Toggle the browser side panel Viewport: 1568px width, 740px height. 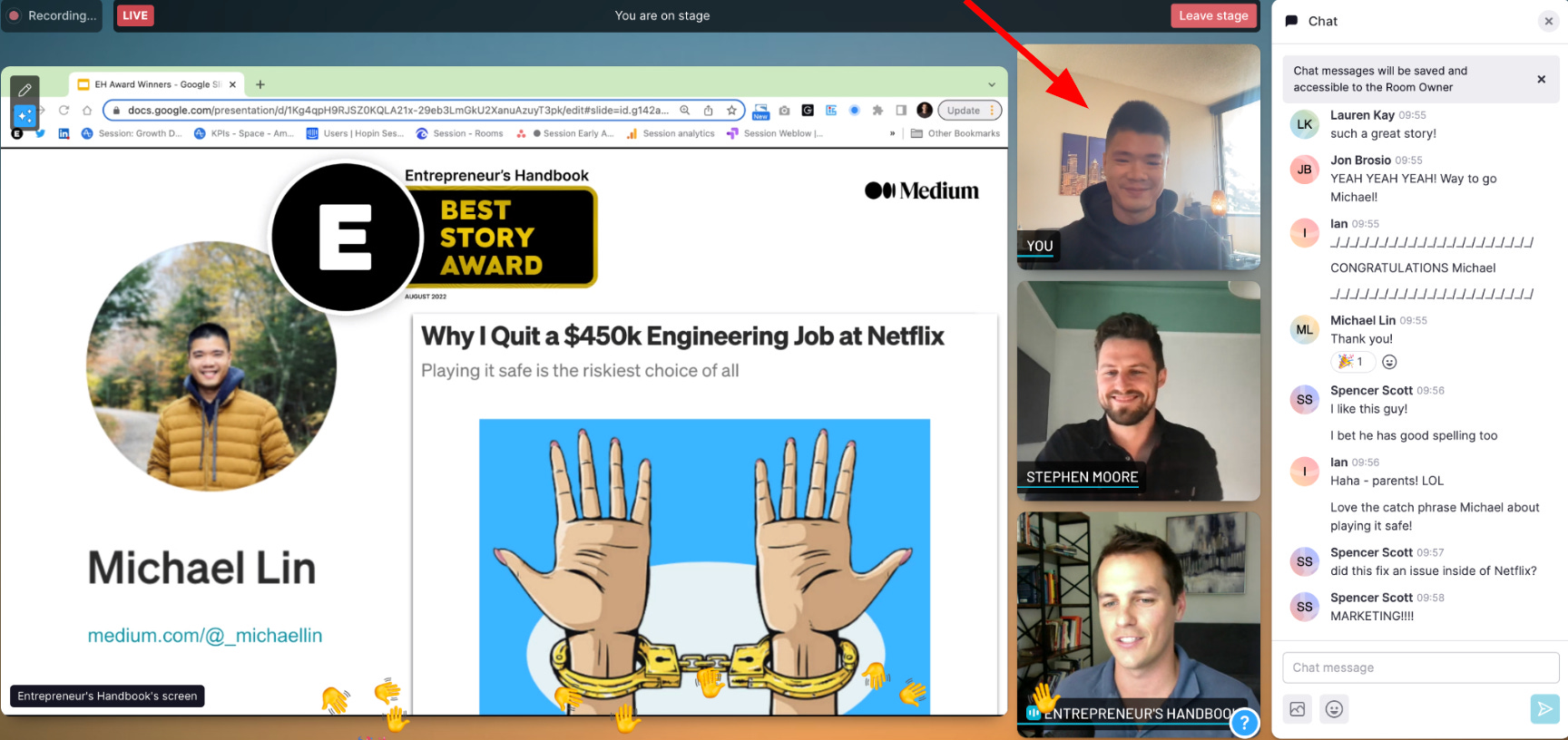[901, 111]
